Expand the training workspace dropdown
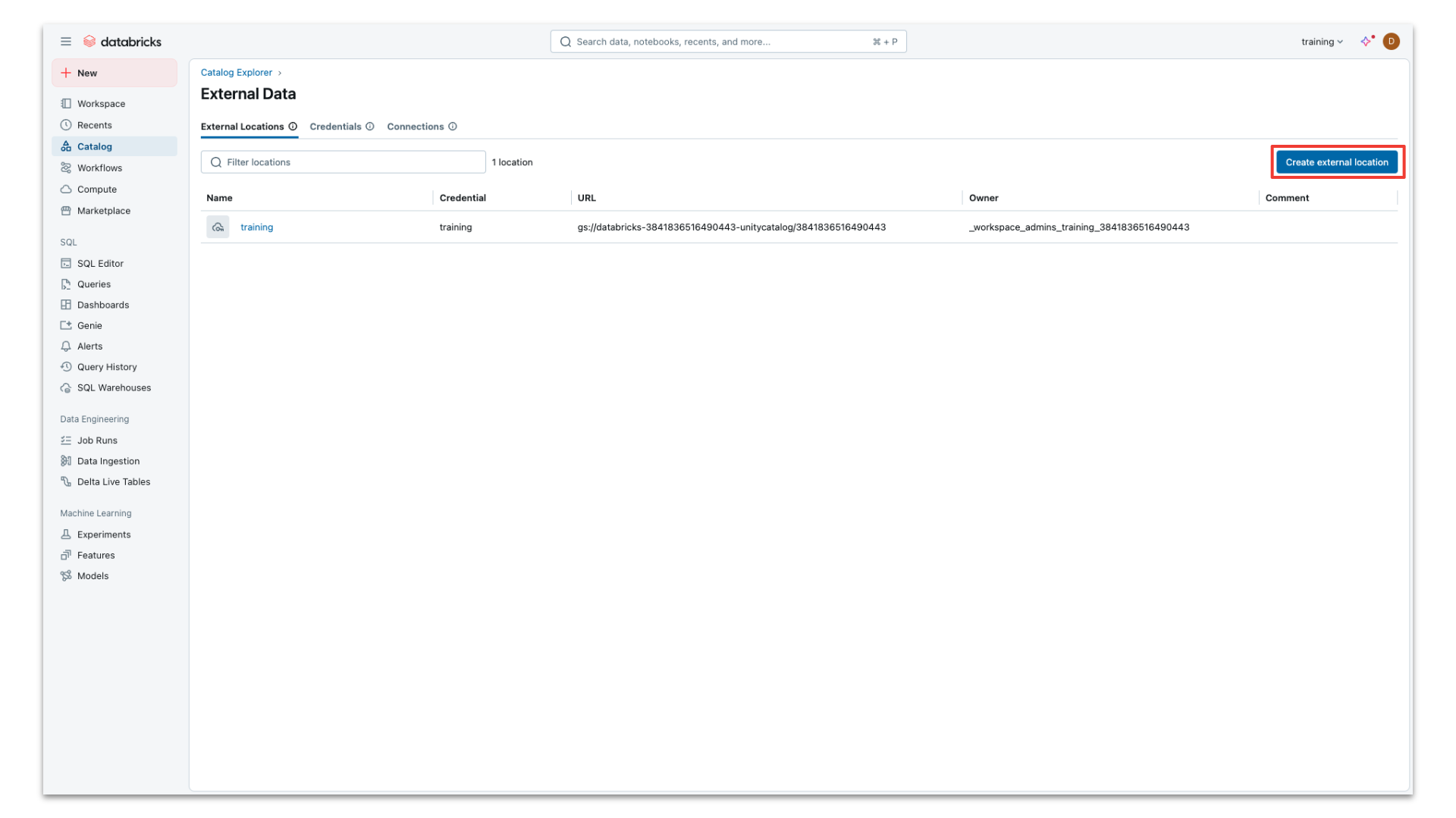 click(x=1322, y=42)
